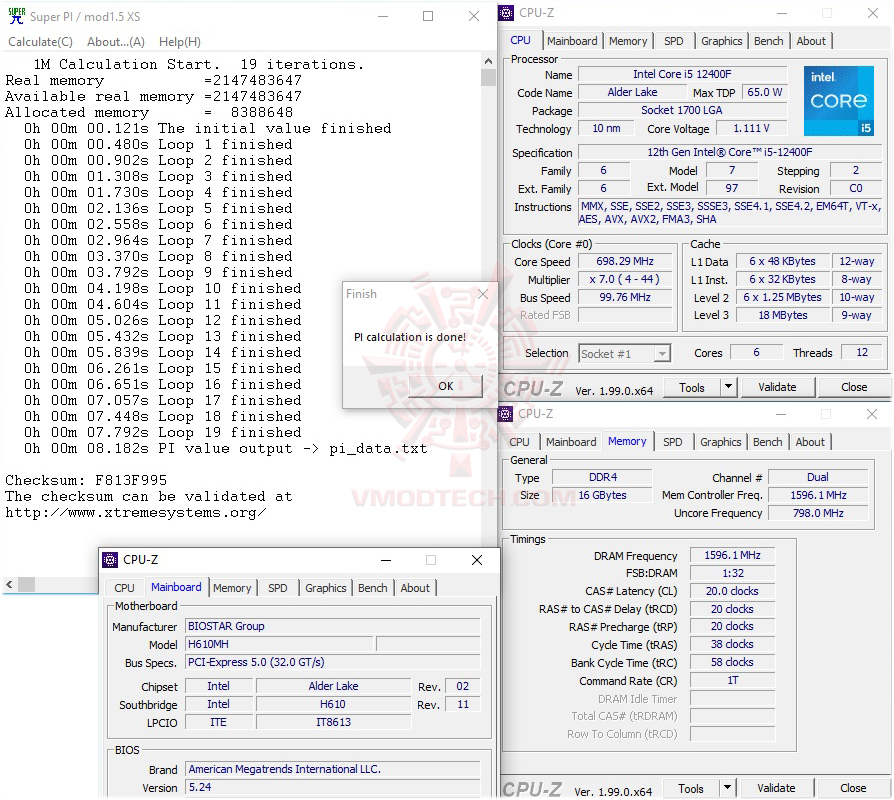Click CPU-Z chip icon in Memory window title
This screenshot has width=894, height=800.
pos(505,413)
